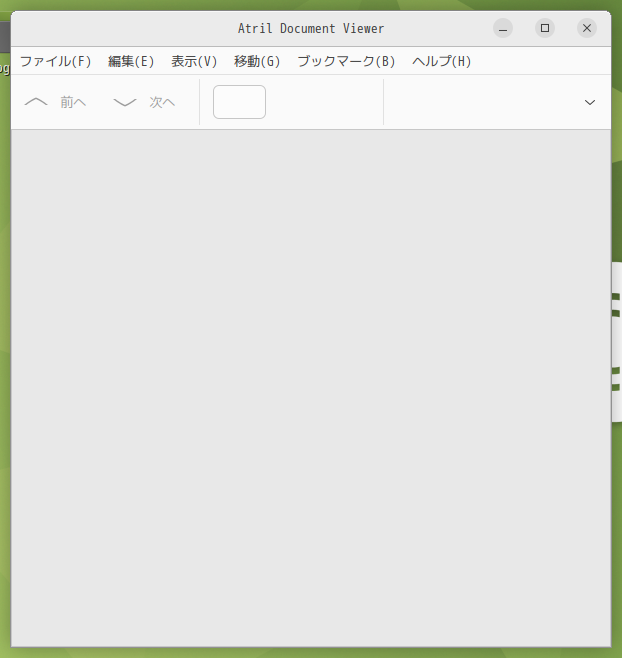Click the 次へ next page button
Screen dimensions: 622x658
[x=144, y=102]
